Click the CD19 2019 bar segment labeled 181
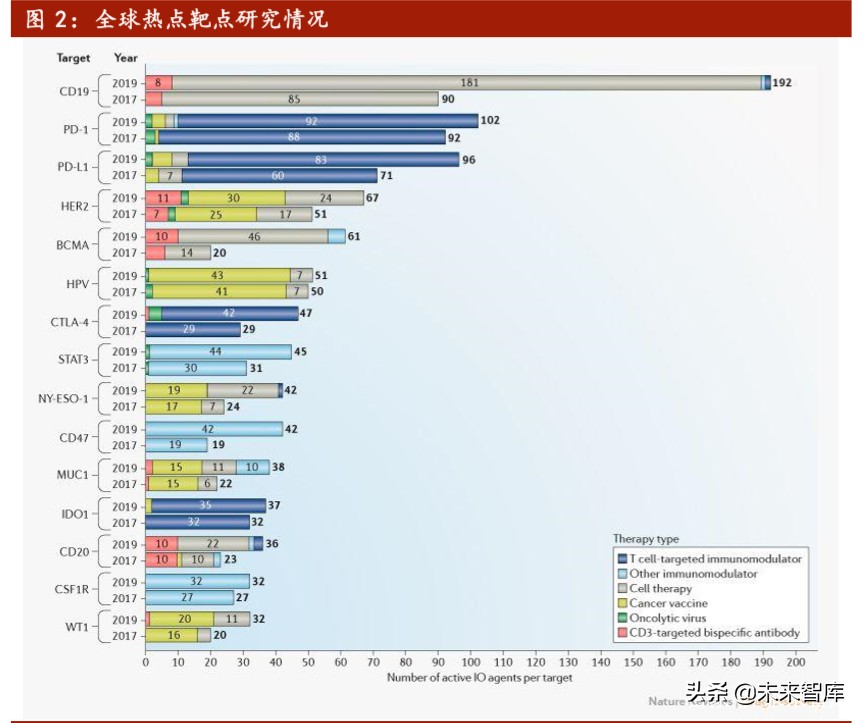This screenshot has height=723, width=864. [x=467, y=83]
